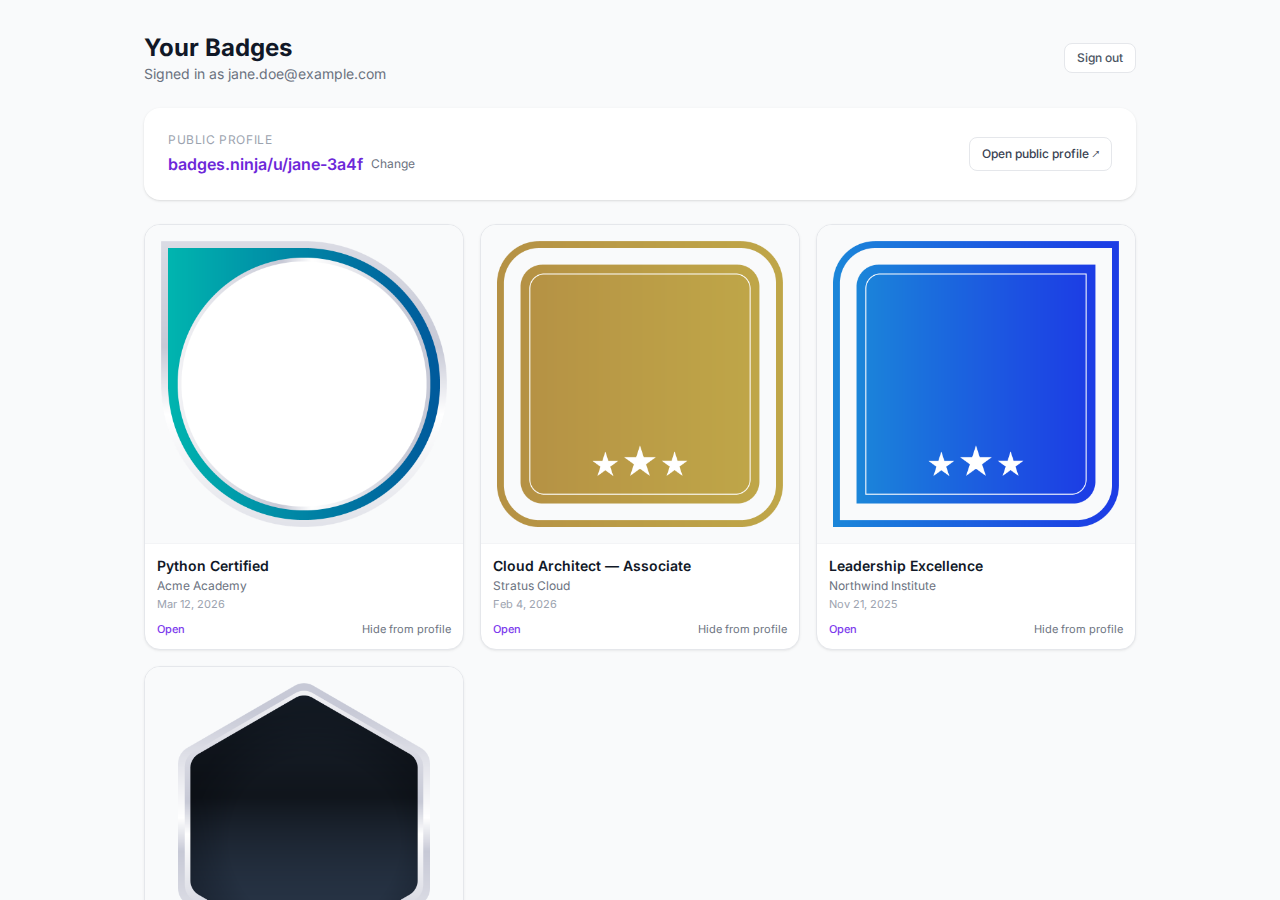Viewport: 1280px width, 900px height.
Task: Click the stars on the Leadership Excellence badge
Action: (x=975, y=462)
